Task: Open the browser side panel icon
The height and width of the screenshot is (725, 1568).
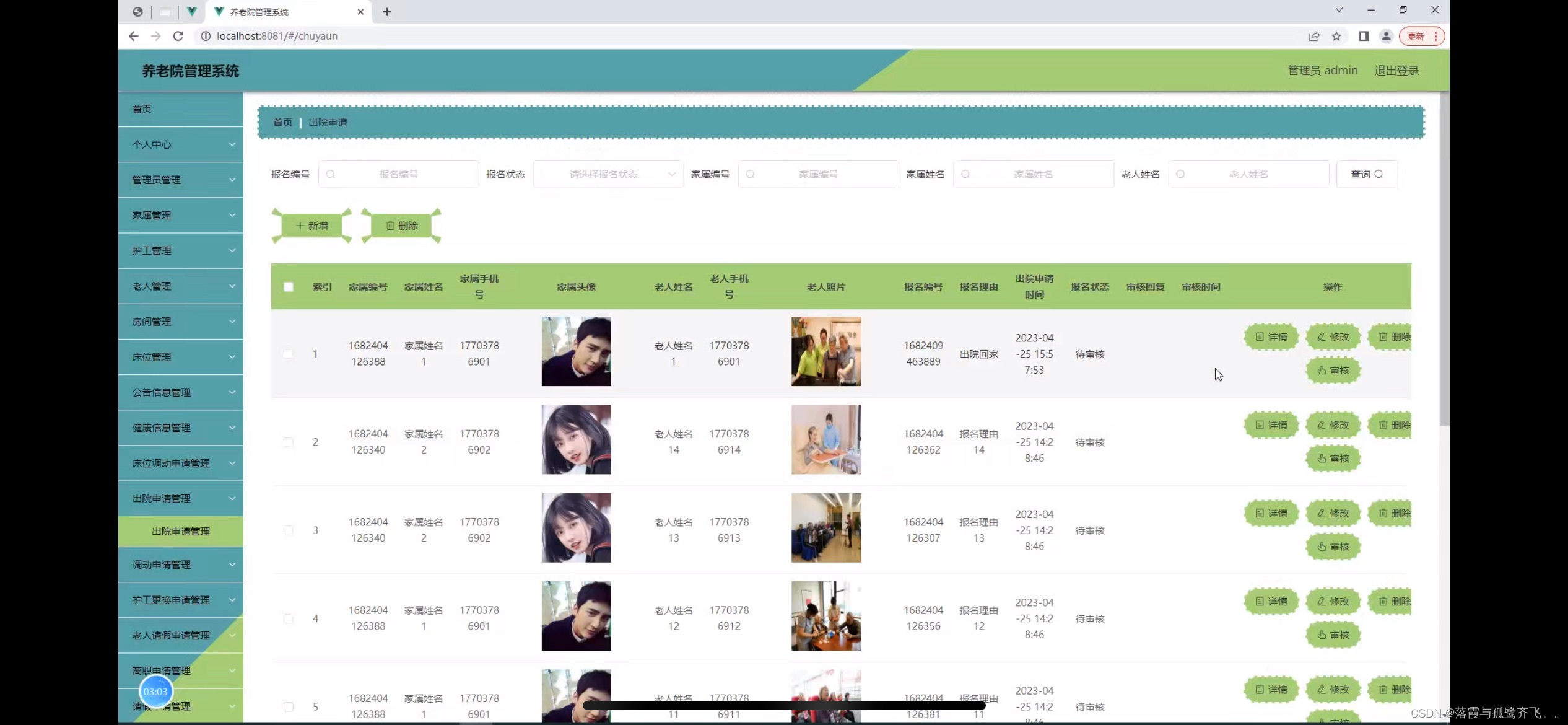Action: pos(1364,36)
